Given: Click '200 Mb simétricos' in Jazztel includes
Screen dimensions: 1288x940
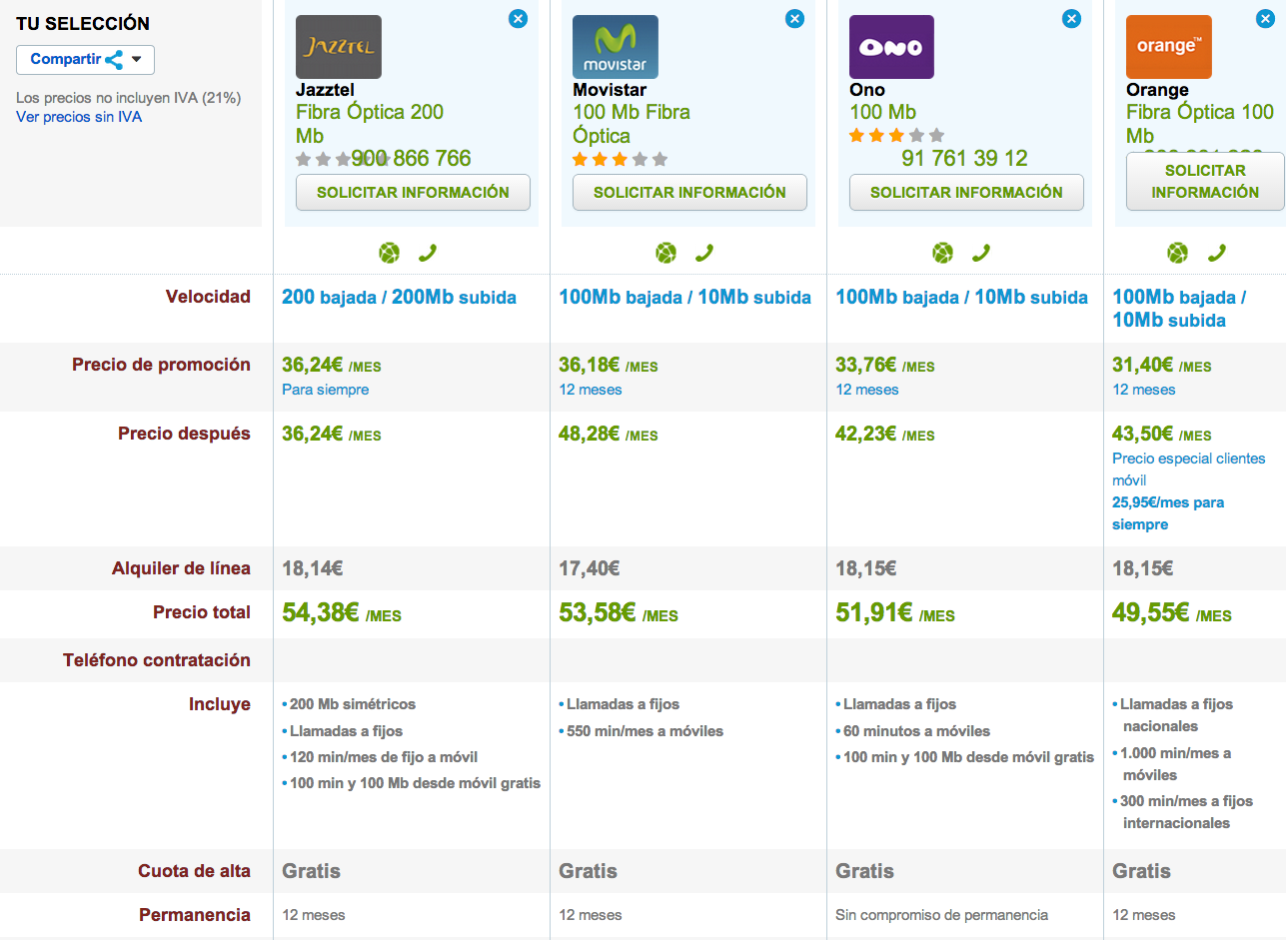Looking at the screenshot, I should (352, 704).
